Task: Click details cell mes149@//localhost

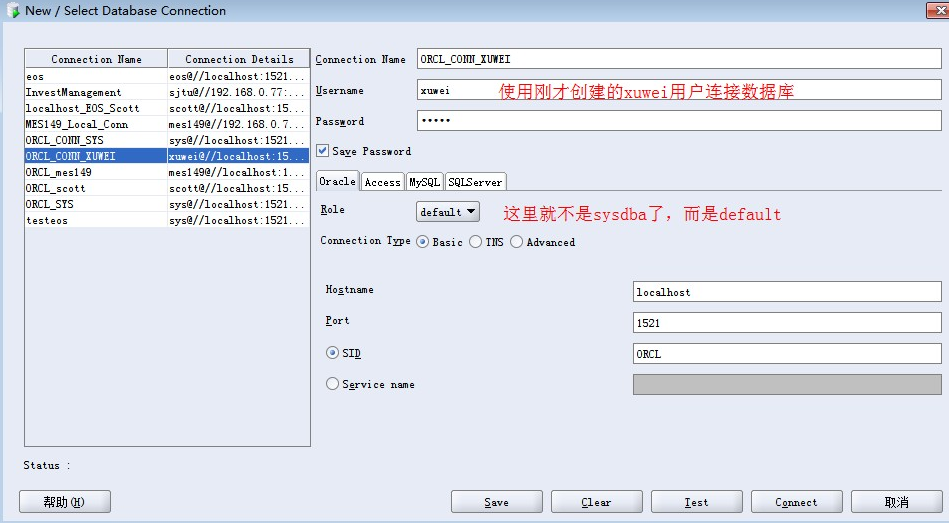Action: point(238,172)
